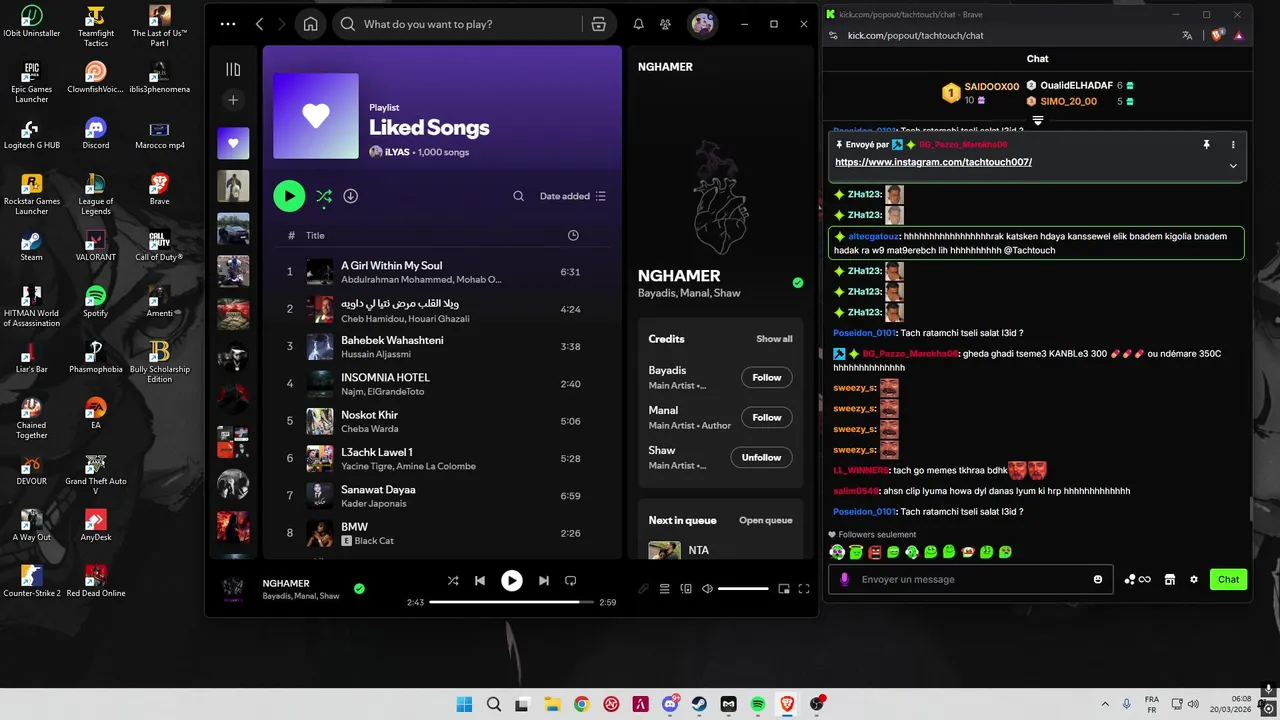Toggle the green shuffle icon under Liked Songs
The height and width of the screenshot is (720, 1280).
coord(324,196)
